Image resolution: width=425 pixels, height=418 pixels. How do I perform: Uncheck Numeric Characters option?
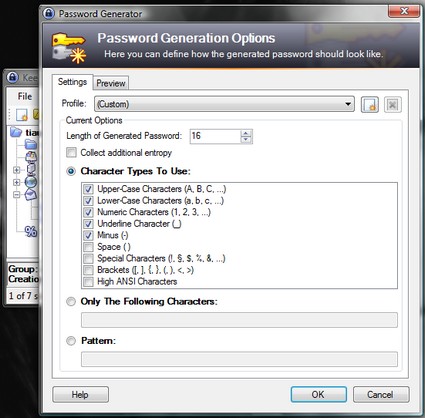pyautogui.click(x=88, y=212)
